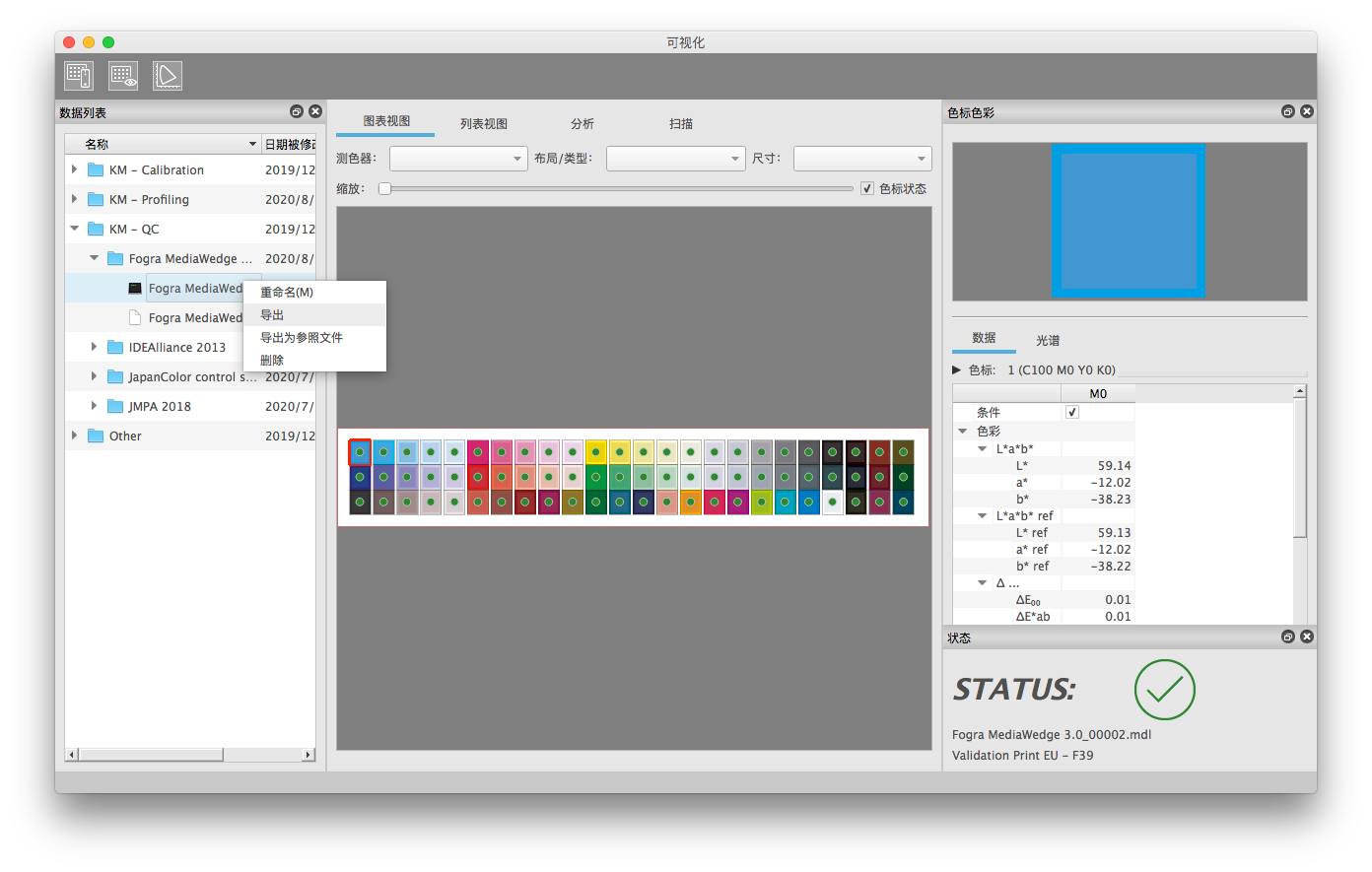Click the KM - Profiling folder icon

[x=96, y=199]
